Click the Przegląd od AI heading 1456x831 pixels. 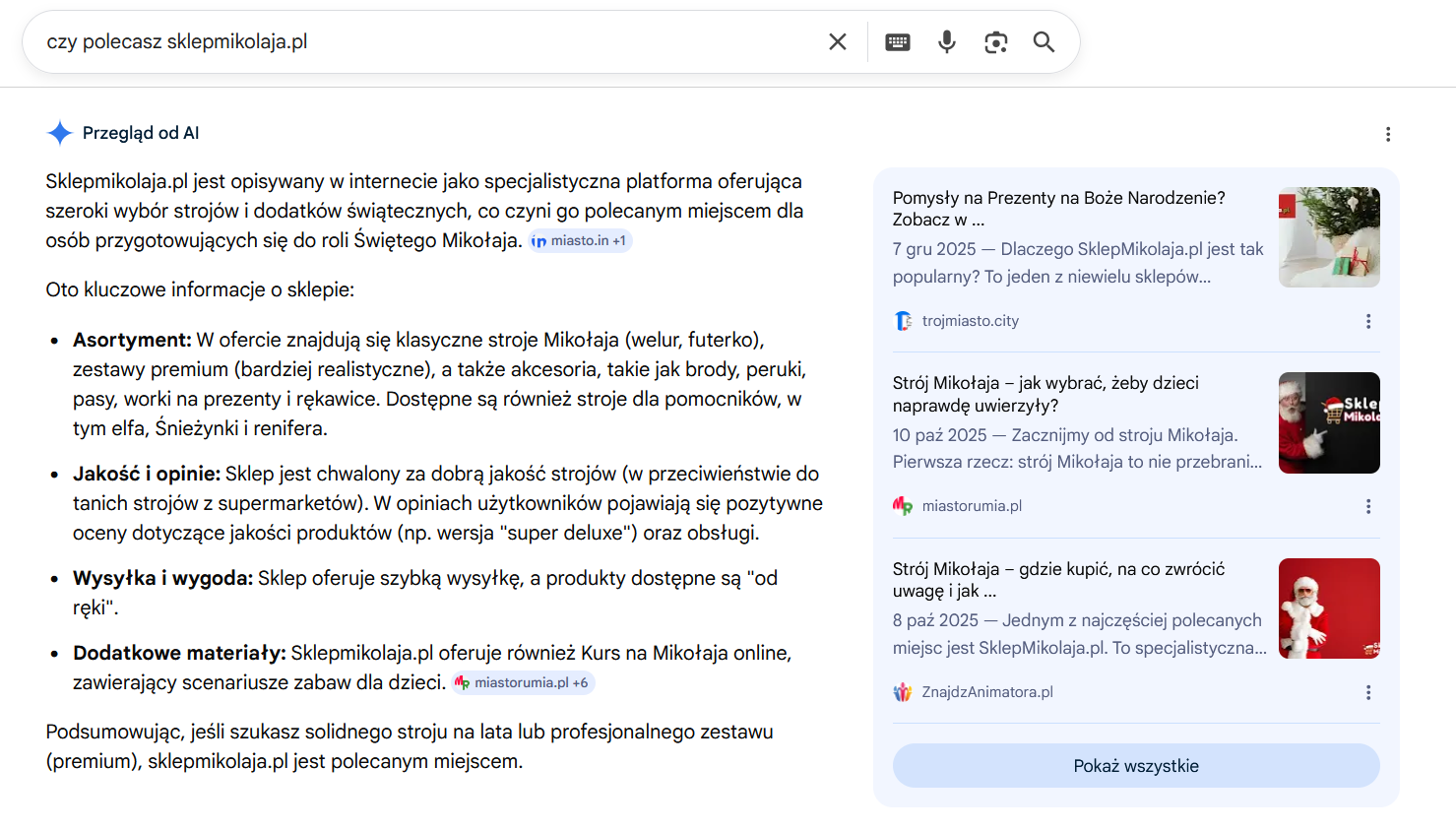pos(141,133)
